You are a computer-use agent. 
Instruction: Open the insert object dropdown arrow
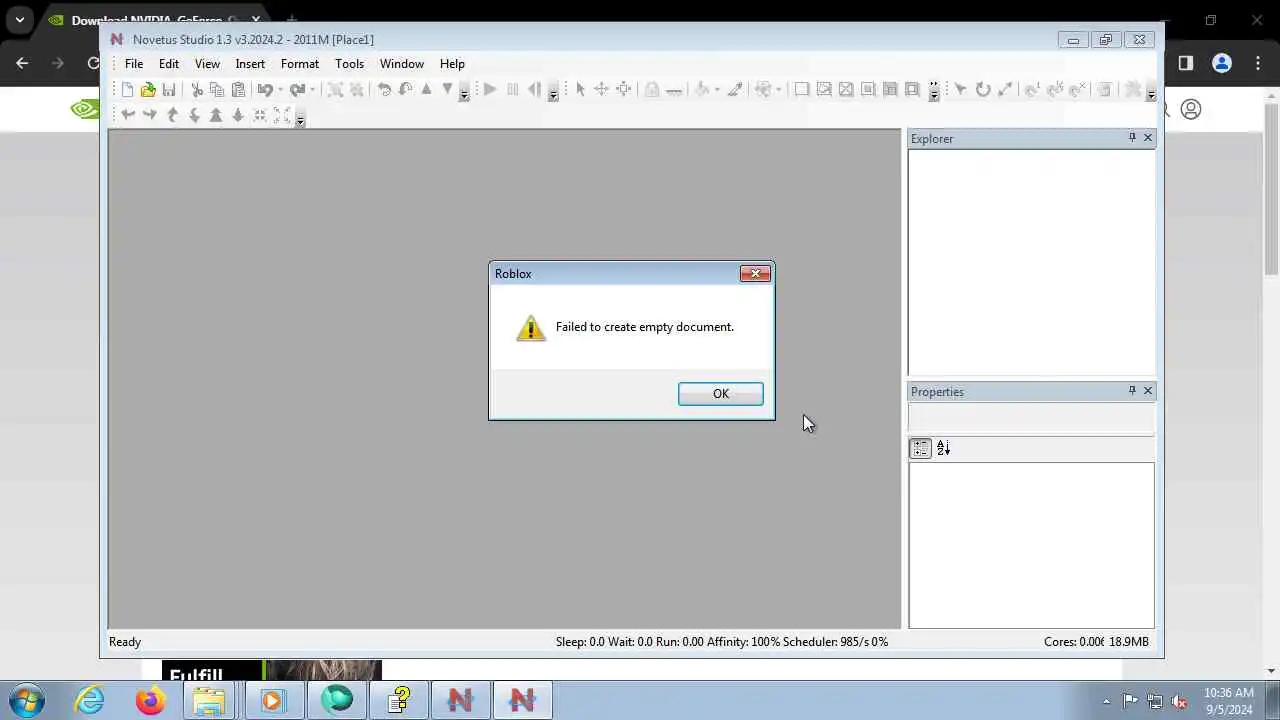click(779, 90)
